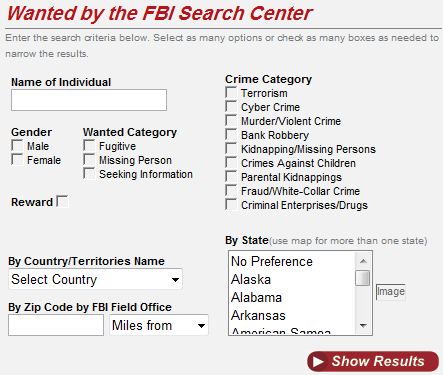The width and height of the screenshot is (443, 375).
Task: Expand the Miles from dropdown
Action: tap(159, 325)
